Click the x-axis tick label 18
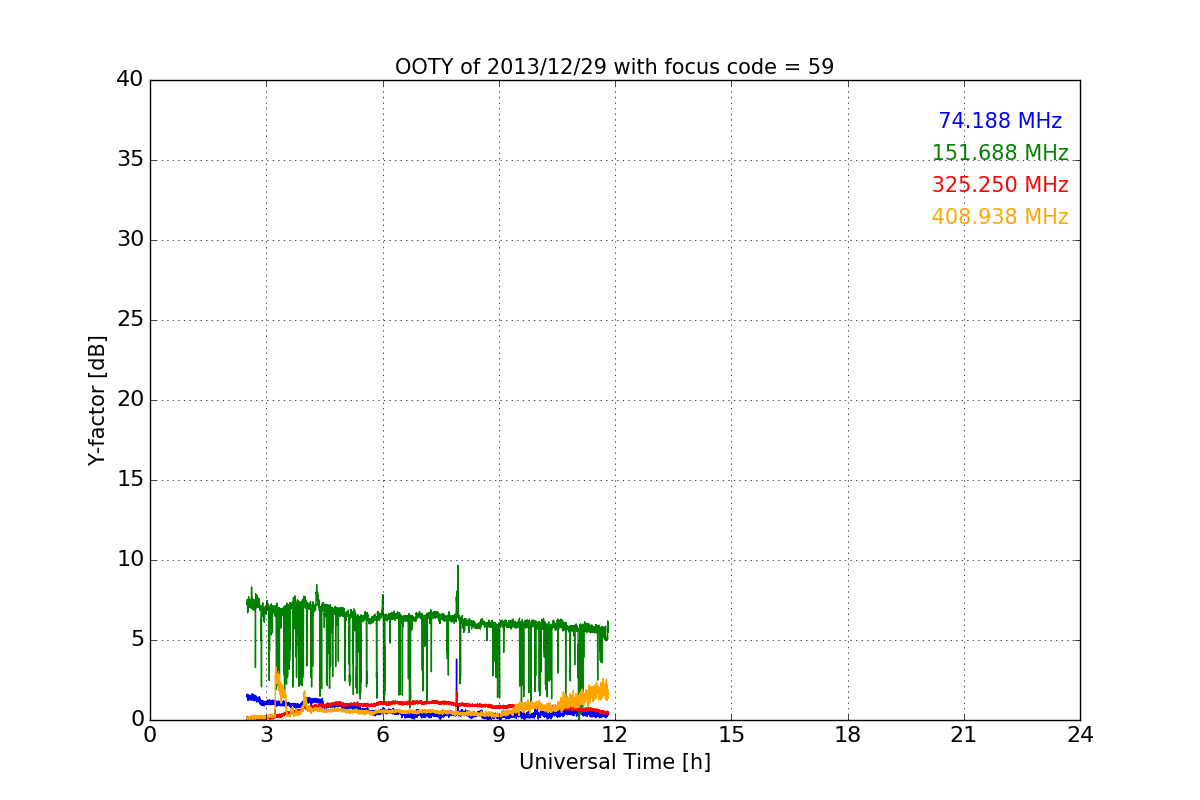Screen dimensions: 1200x800 (x=848, y=735)
